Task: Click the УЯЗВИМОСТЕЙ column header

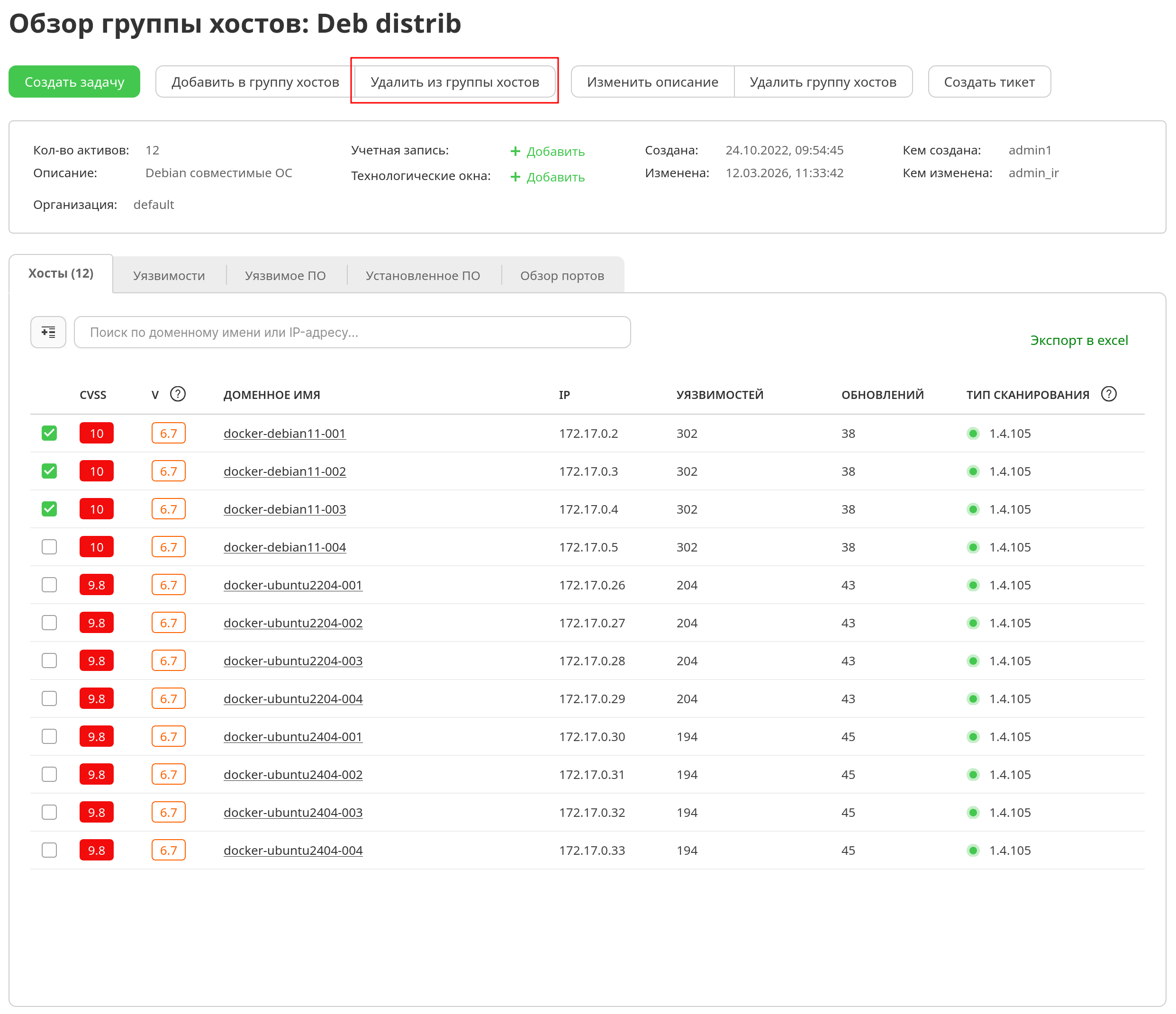Action: pyautogui.click(x=720, y=395)
